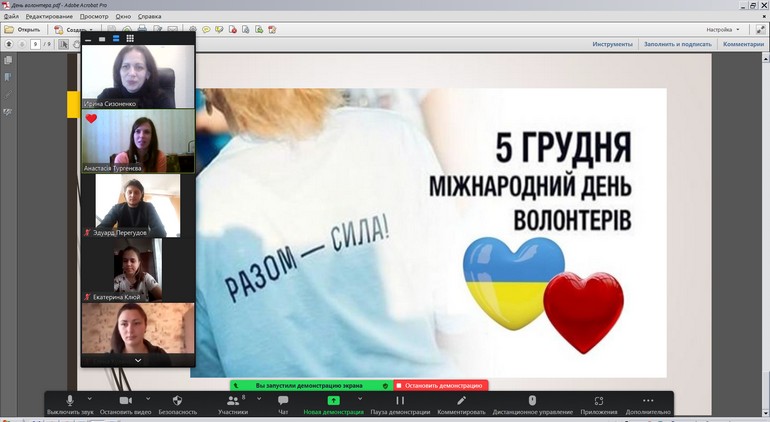
Task: Click the Открыть folder button
Action: [22, 29]
